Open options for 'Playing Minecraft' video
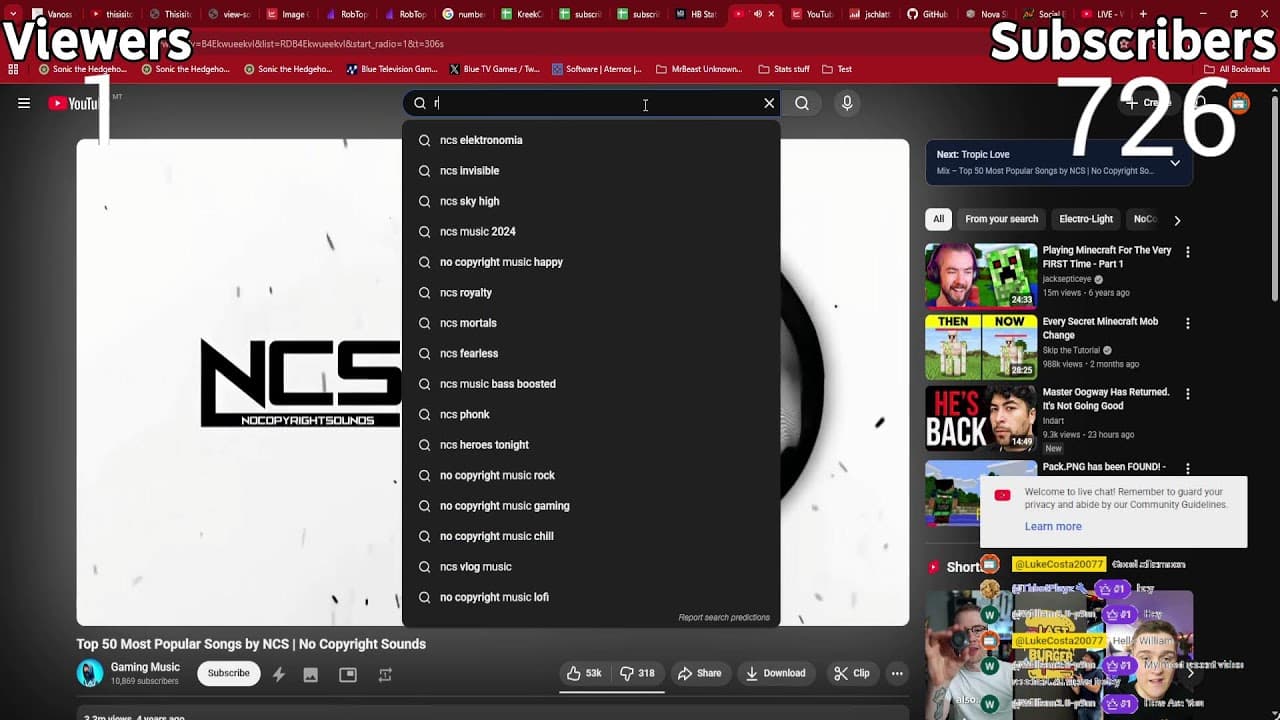1280x720 pixels. (x=1188, y=253)
